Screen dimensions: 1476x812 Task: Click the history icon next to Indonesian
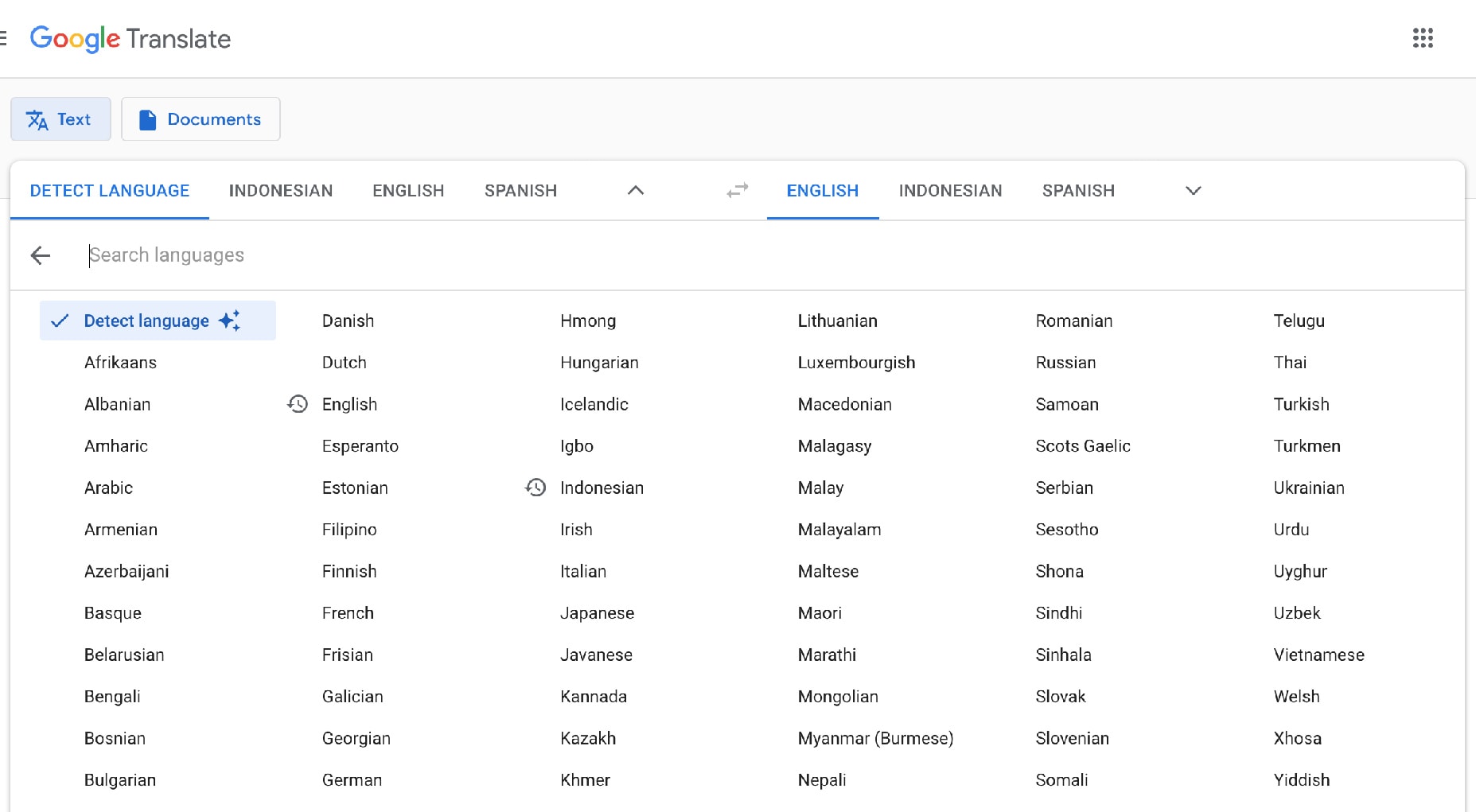point(535,488)
